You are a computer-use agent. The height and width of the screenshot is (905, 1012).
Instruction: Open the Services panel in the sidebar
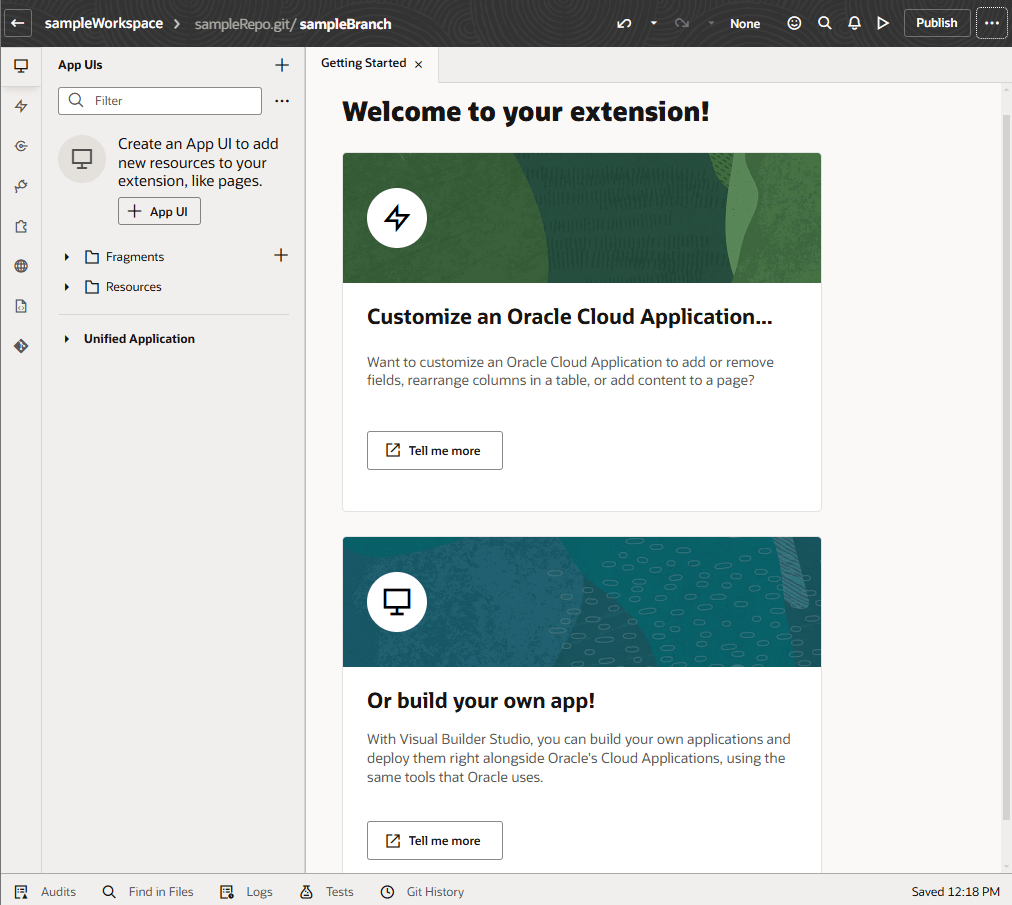coord(21,145)
